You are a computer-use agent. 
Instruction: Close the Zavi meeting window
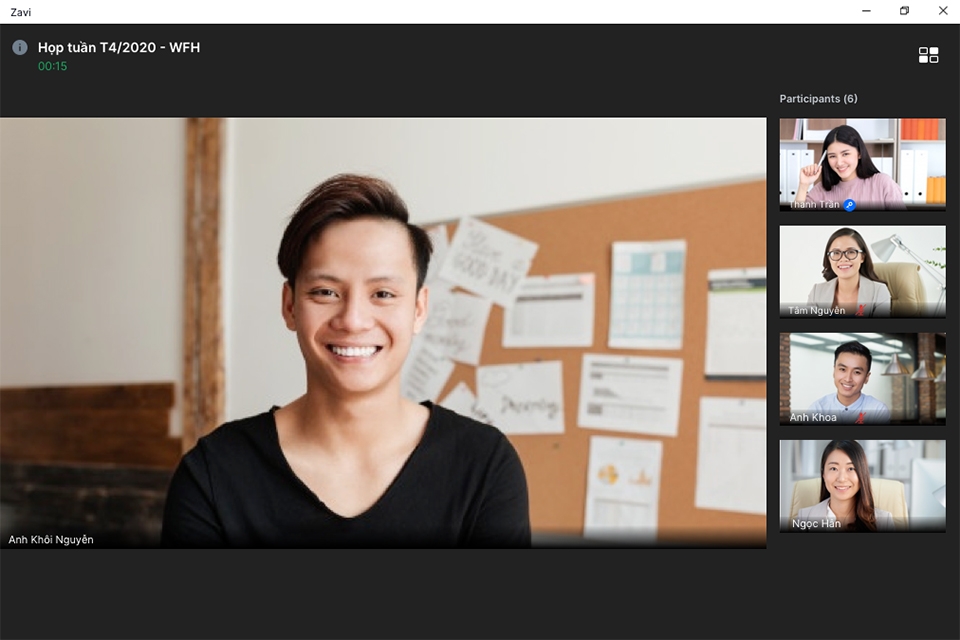(943, 11)
